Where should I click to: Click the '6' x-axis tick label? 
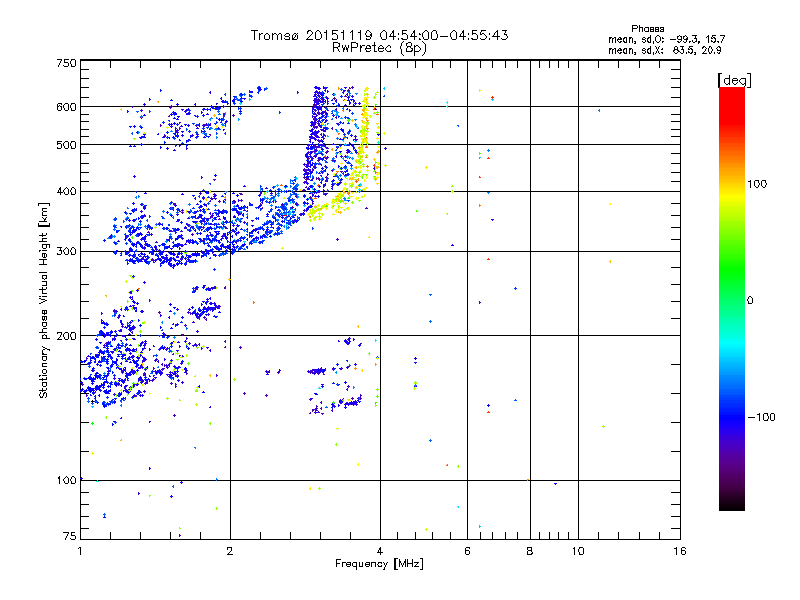(x=467, y=551)
